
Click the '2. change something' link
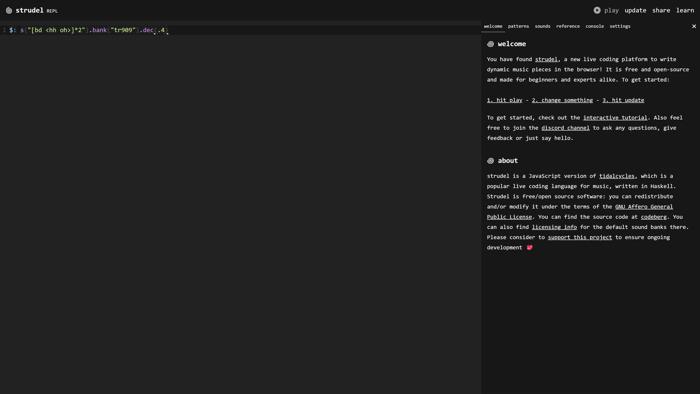click(x=562, y=100)
